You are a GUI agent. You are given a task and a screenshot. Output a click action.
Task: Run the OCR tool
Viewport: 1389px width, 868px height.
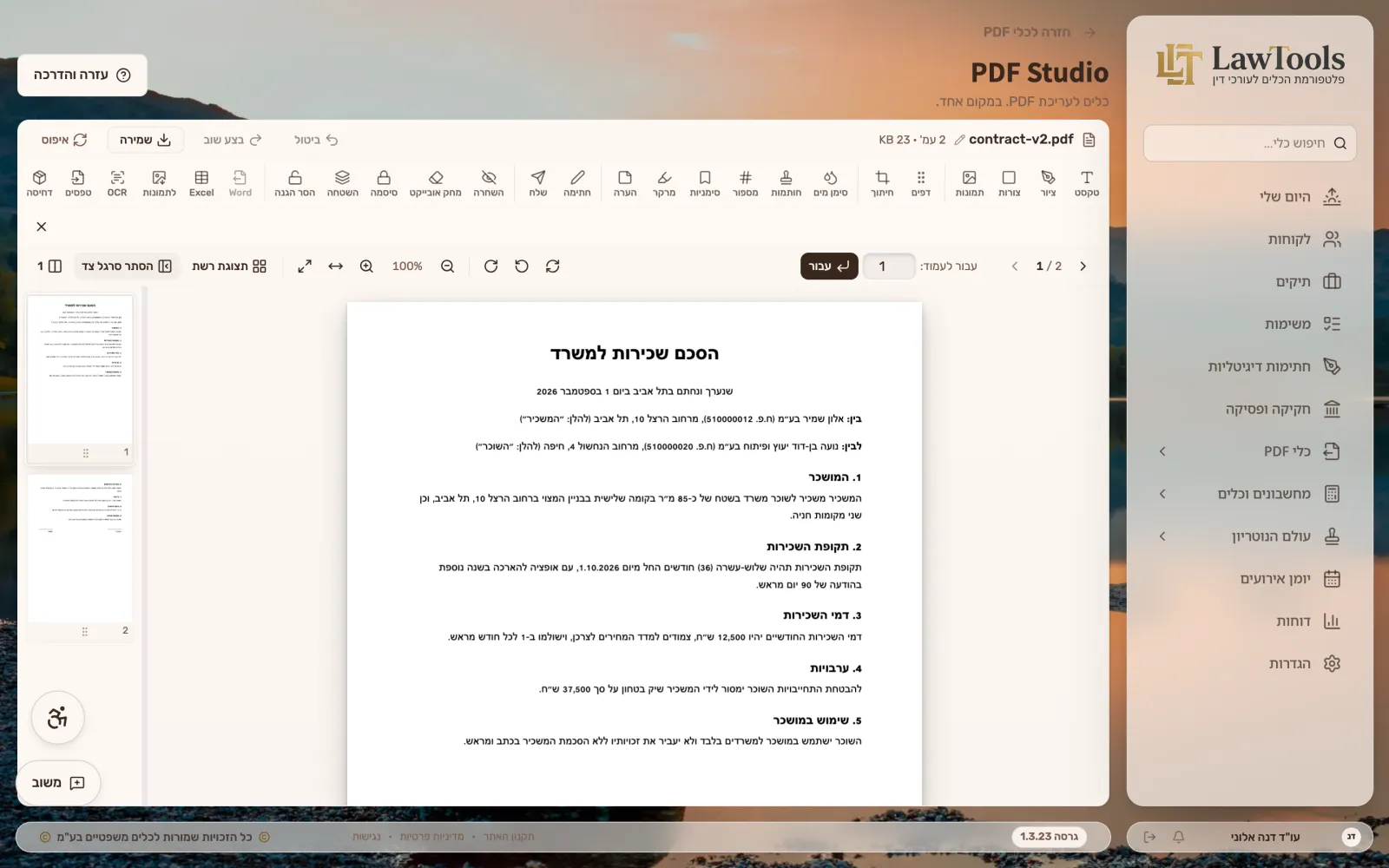pos(117,183)
